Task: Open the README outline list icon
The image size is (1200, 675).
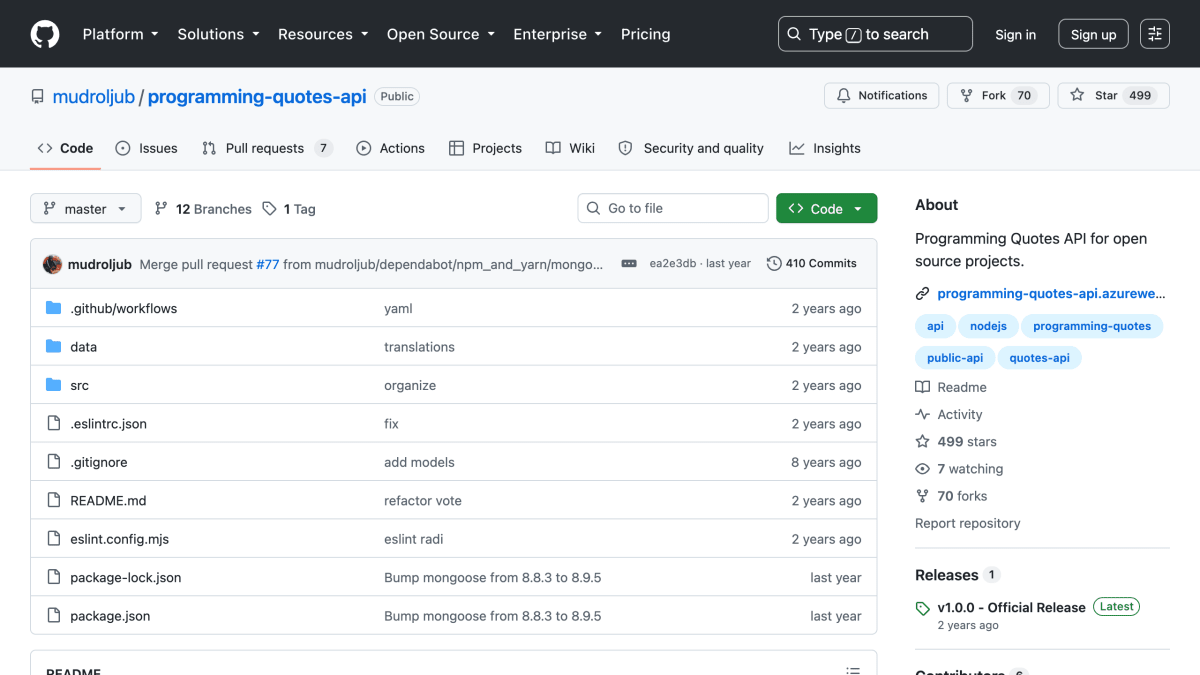Action: [853, 671]
